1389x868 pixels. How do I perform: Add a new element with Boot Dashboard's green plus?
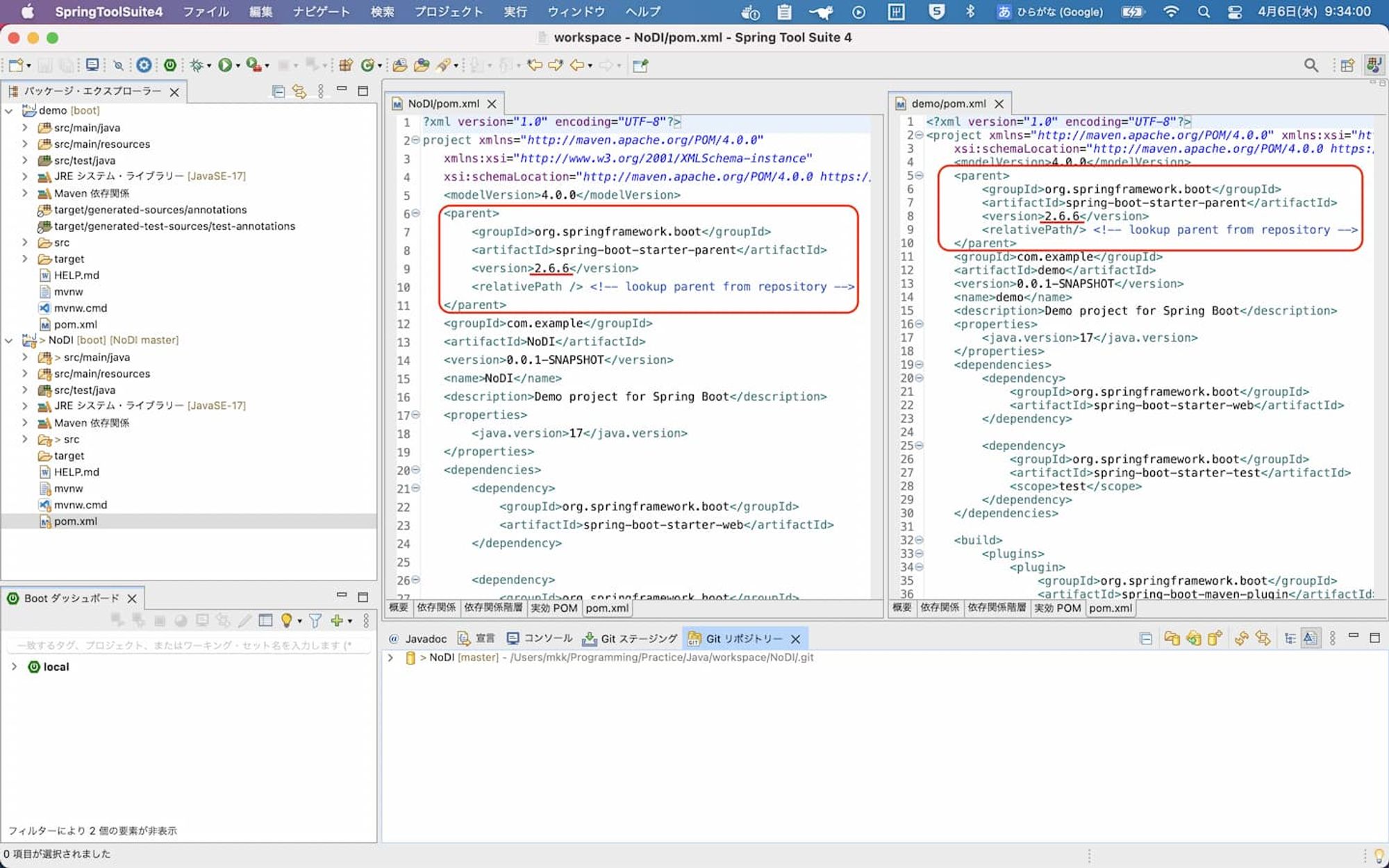click(338, 620)
